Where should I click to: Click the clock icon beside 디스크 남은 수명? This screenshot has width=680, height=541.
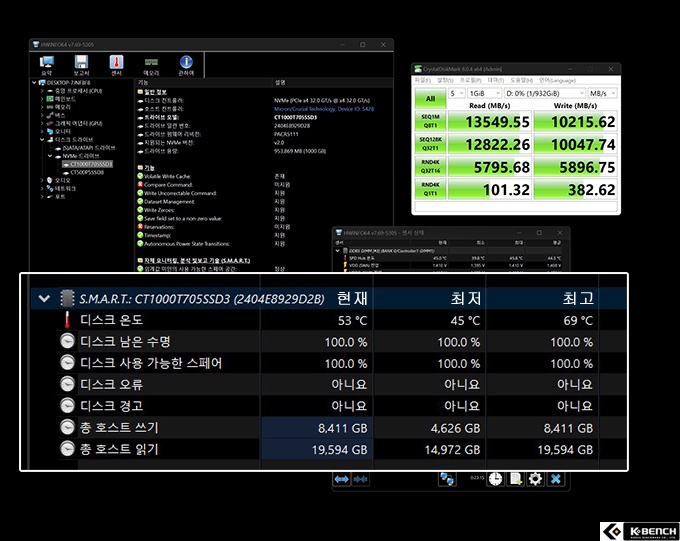coord(67,341)
